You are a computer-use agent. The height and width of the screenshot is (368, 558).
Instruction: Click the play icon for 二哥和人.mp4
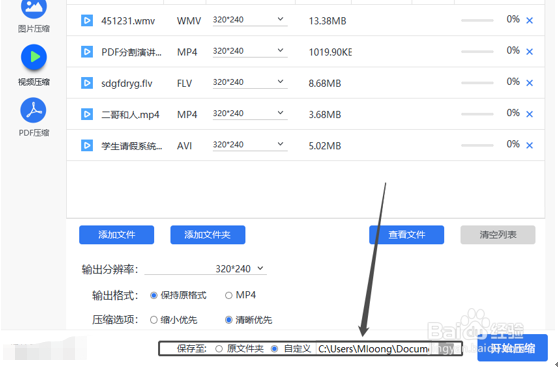tap(87, 114)
